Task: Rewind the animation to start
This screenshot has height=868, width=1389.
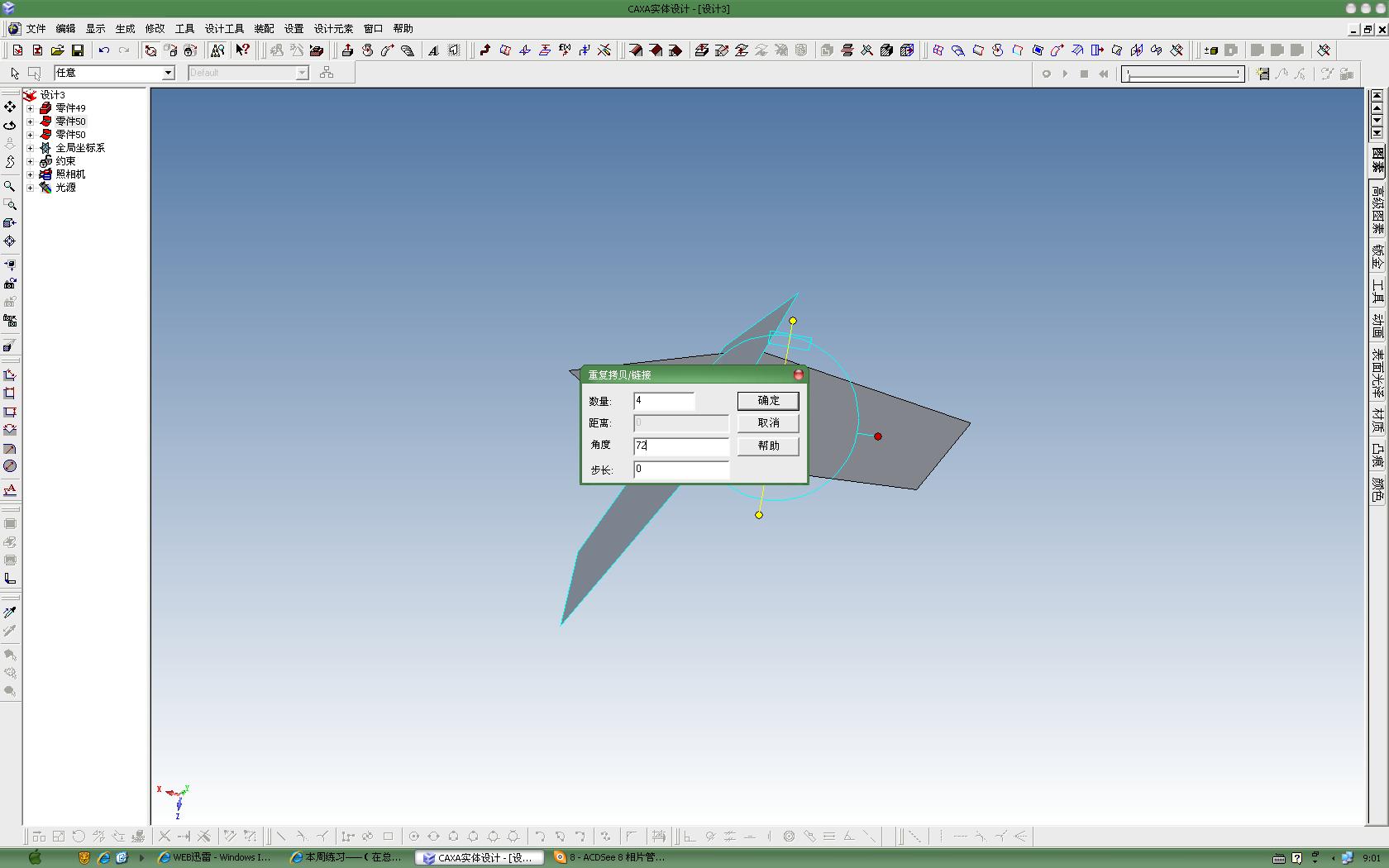Action: (1103, 74)
